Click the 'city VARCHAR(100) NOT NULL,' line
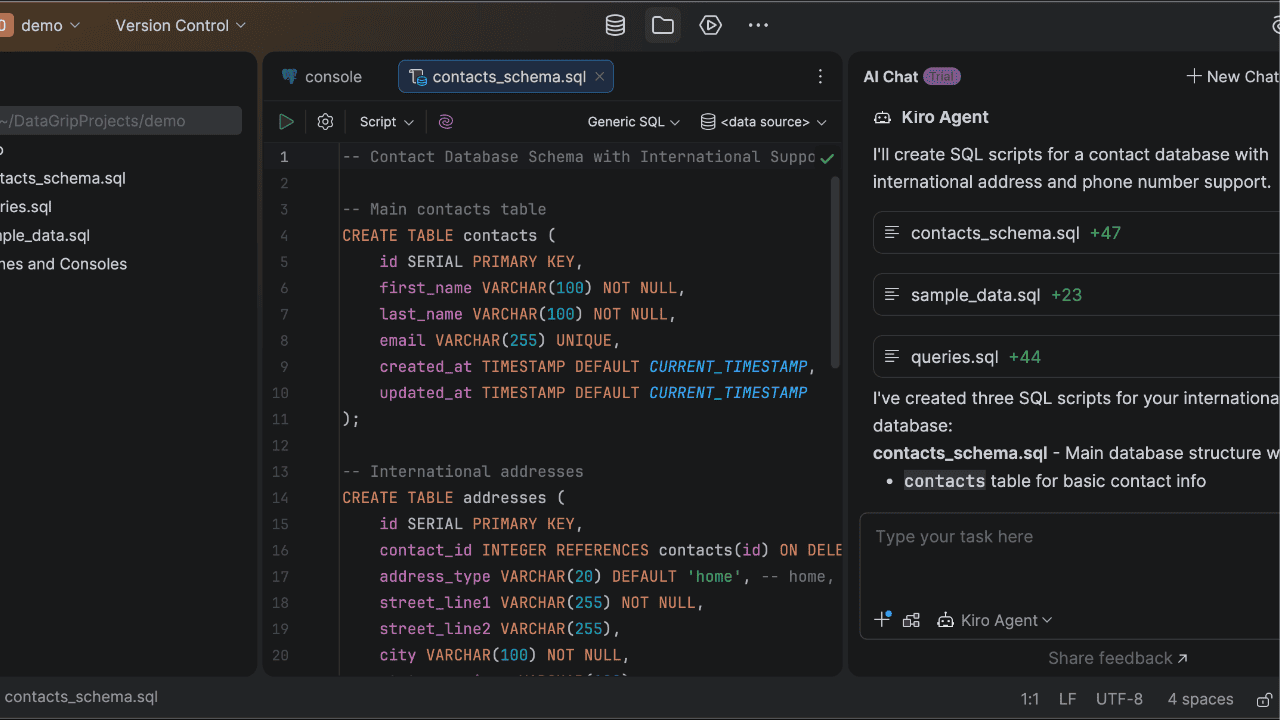The image size is (1280, 720). [x=505, y=655]
